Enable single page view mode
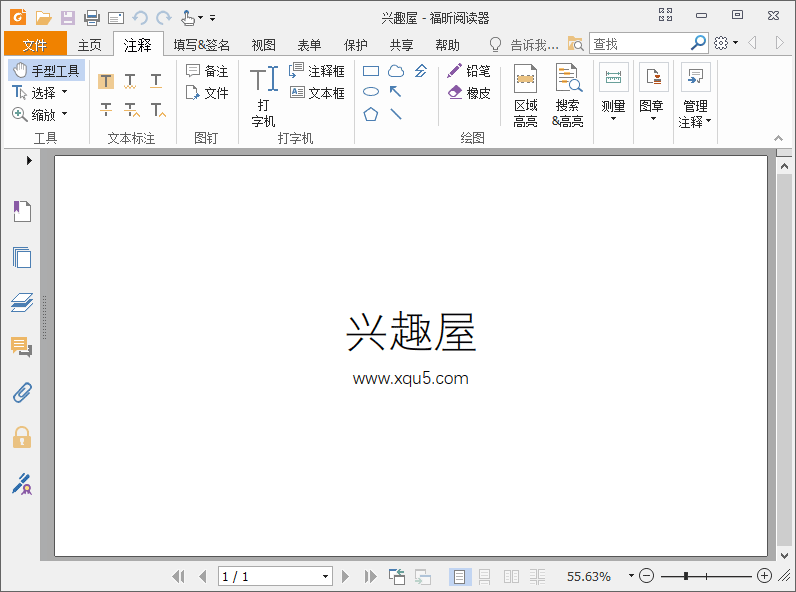The width and height of the screenshot is (796, 592). pyautogui.click(x=459, y=576)
